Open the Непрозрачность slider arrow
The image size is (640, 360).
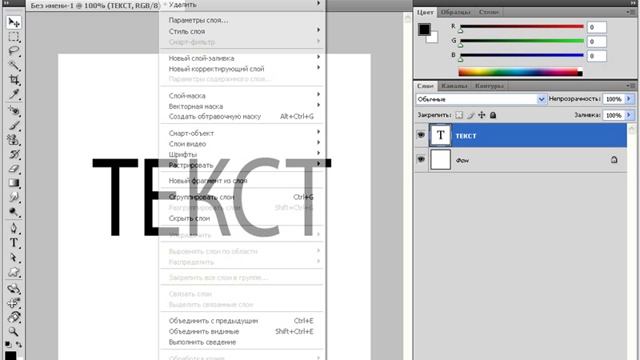point(629,99)
